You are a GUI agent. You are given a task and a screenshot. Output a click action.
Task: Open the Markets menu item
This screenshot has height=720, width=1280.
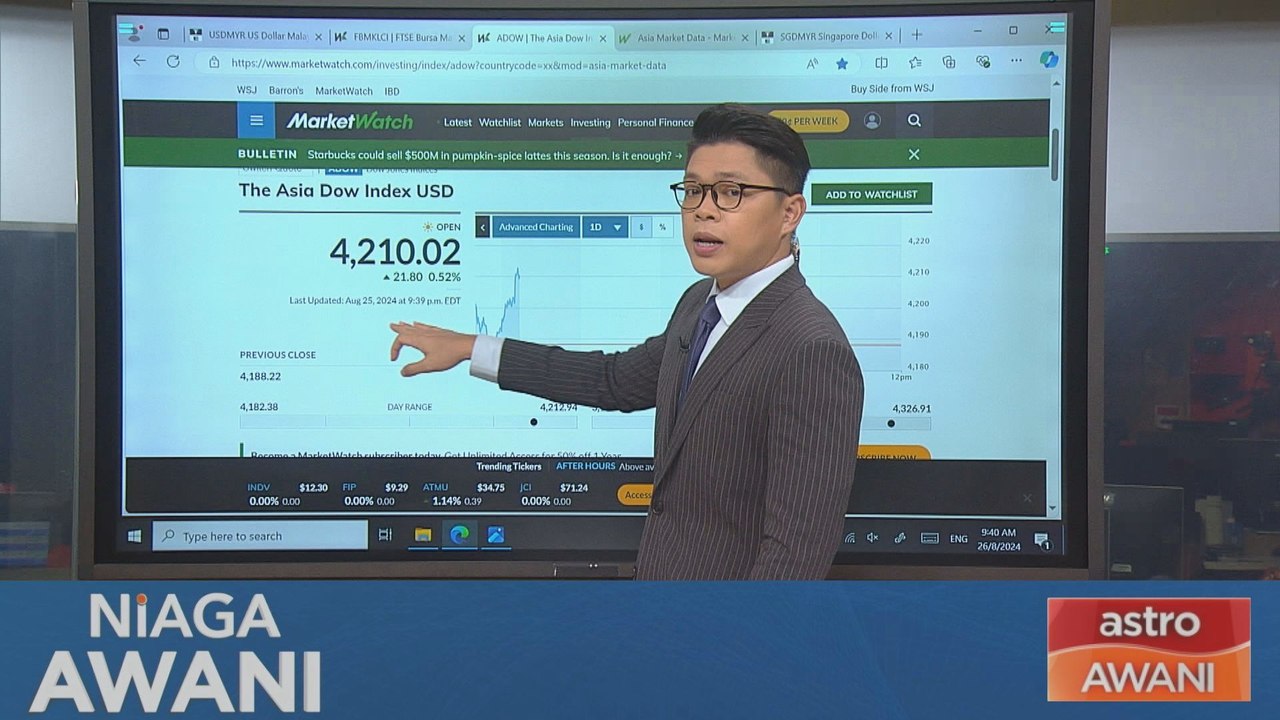(546, 123)
